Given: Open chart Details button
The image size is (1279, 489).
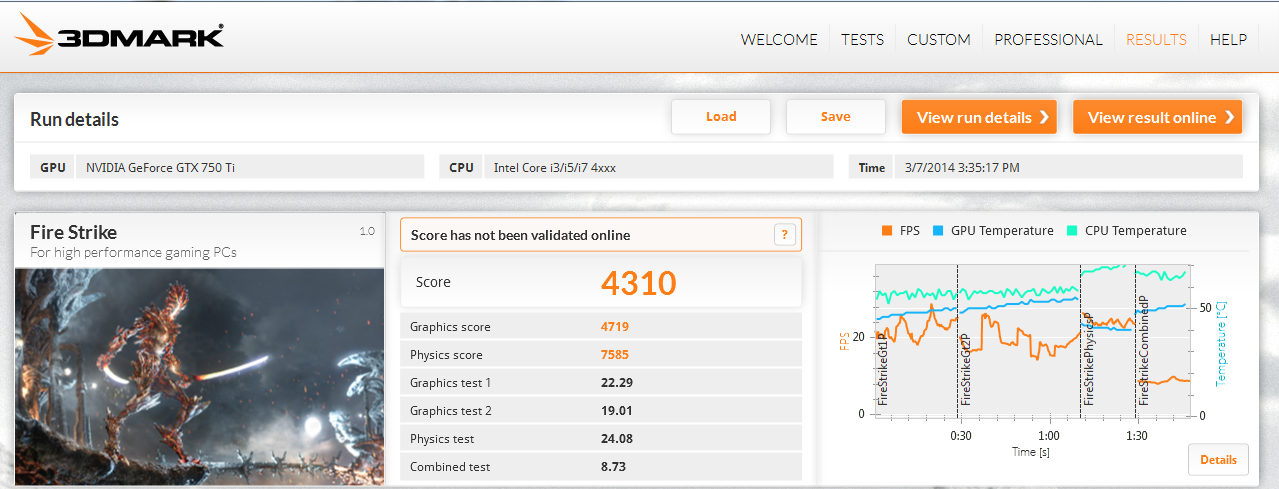Looking at the screenshot, I should (x=1218, y=460).
